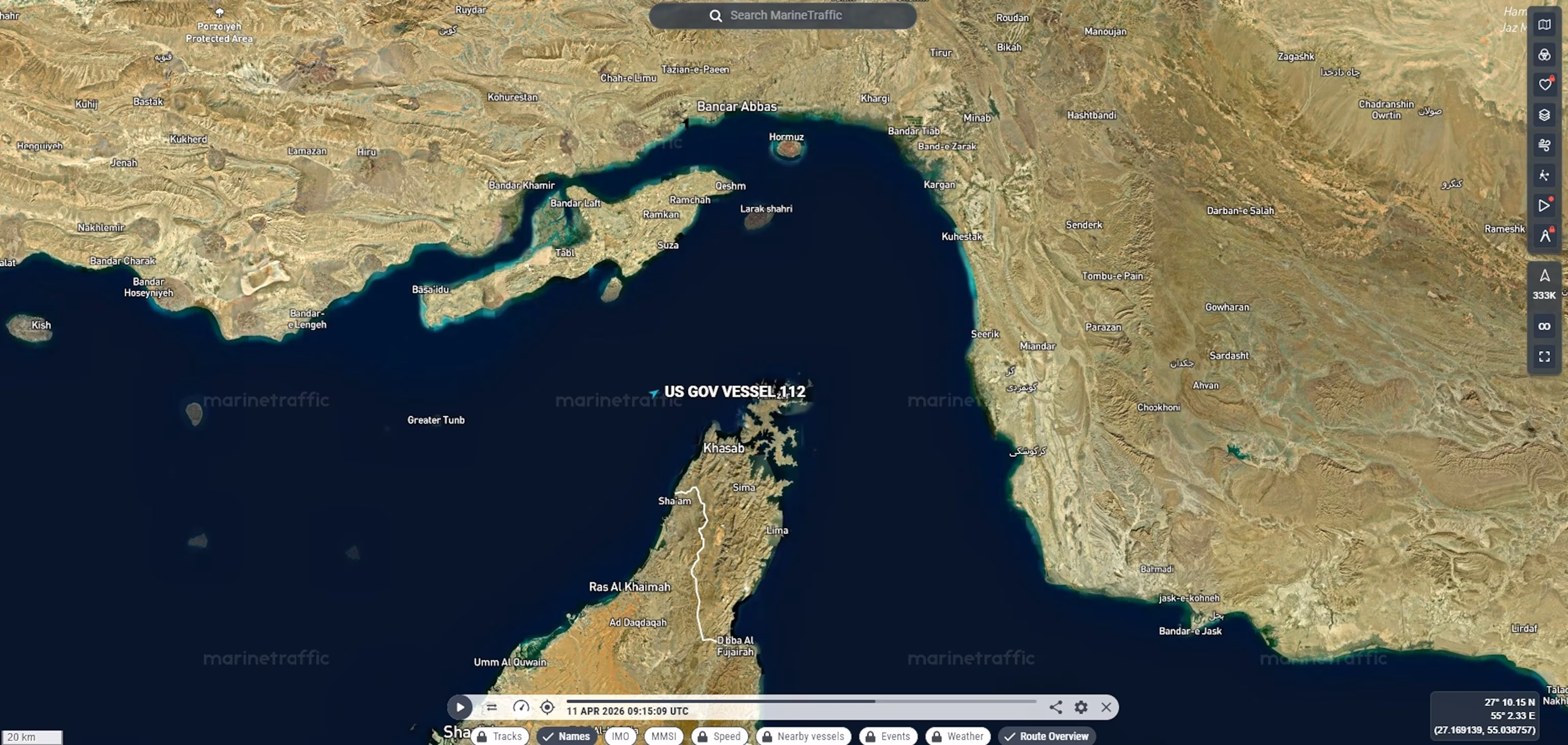The width and height of the screenshot is (1568, 745).
Task: Play the vessel track replay
Action: click(x=460, y=707)
